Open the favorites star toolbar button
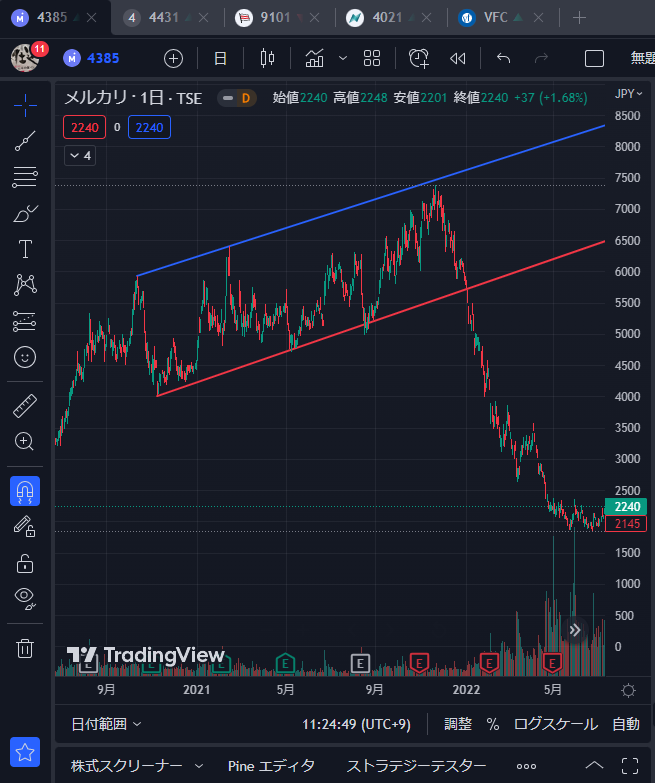The image size is (655, 783). click(x=25, y=752)
